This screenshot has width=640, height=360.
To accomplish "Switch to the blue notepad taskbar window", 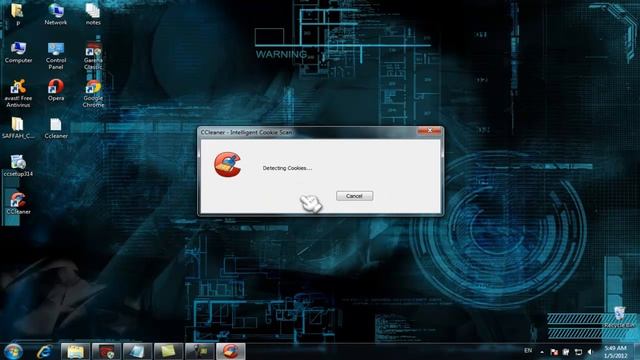I will click(x=137, y=351).
